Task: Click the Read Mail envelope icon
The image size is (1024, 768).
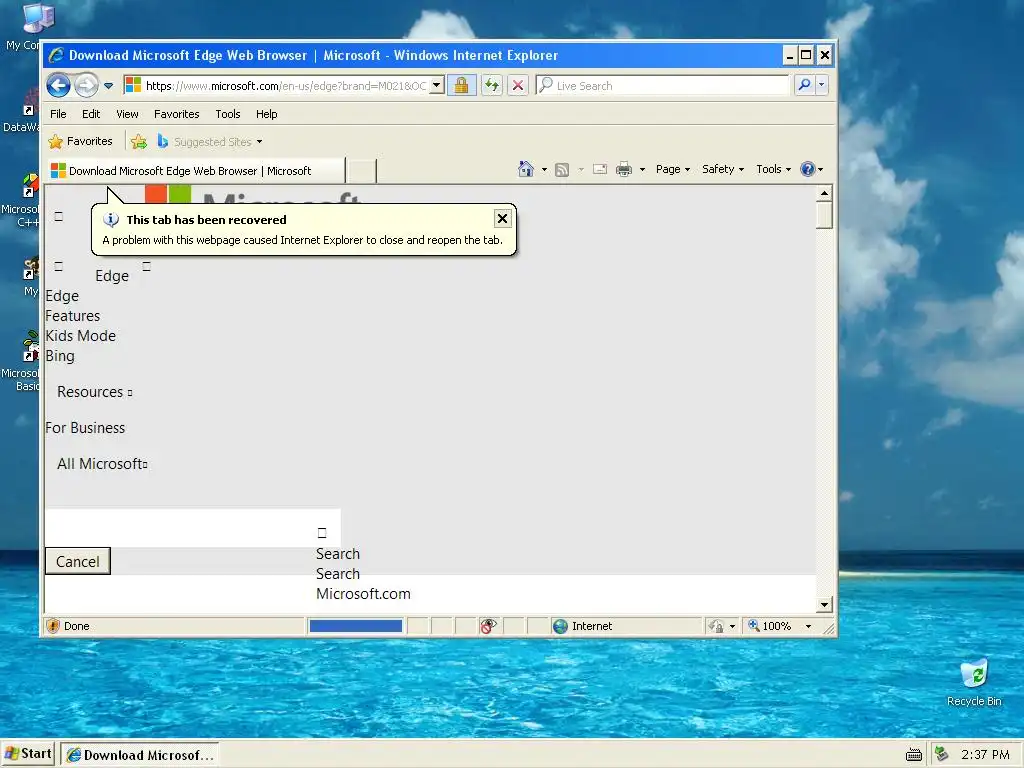Action: point(600,169)
